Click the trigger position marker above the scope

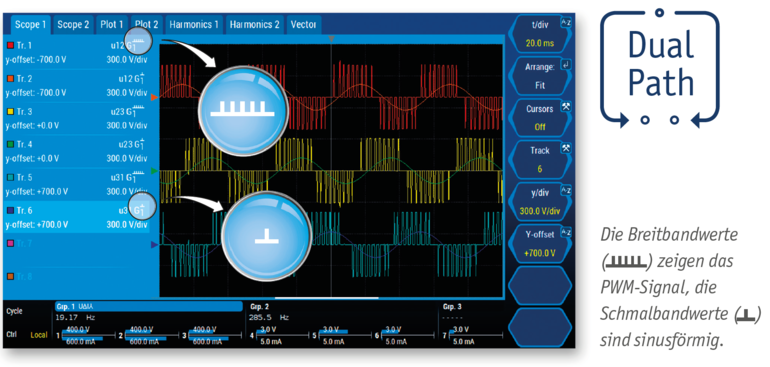(x=331, y=38)
